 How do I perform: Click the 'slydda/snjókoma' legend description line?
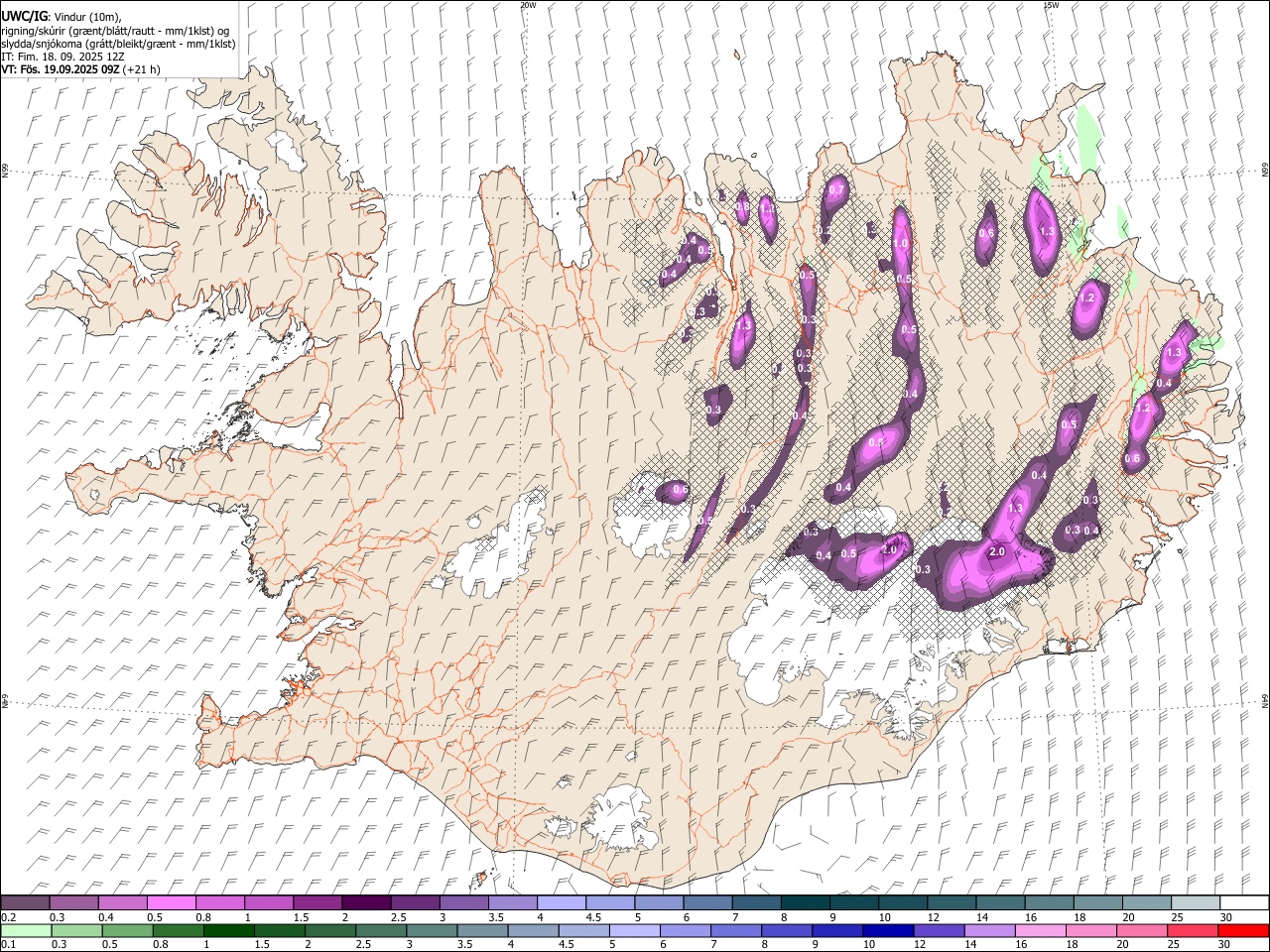(118, 44)
